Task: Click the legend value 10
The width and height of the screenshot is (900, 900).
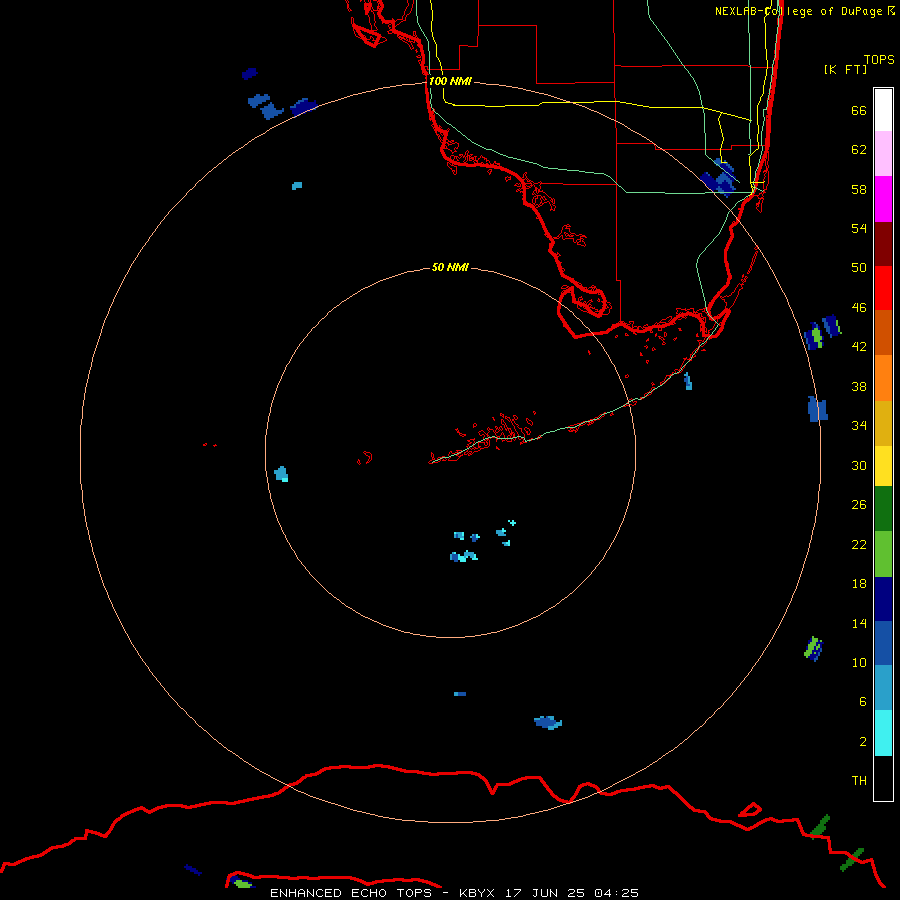Action: pyautogui.click(x=859, y=662)
